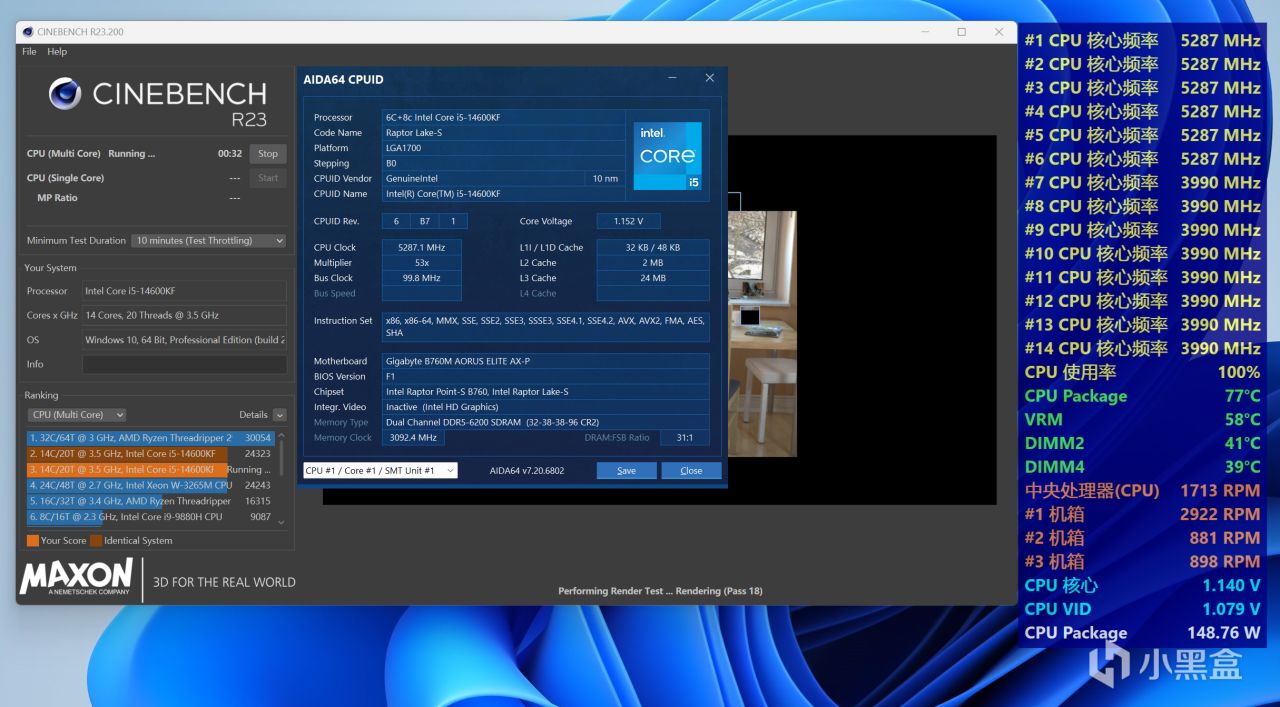Open the CPU #1 / Core #1 selector dropdown
The image size is (1280, 707).
tap(380, 470)
